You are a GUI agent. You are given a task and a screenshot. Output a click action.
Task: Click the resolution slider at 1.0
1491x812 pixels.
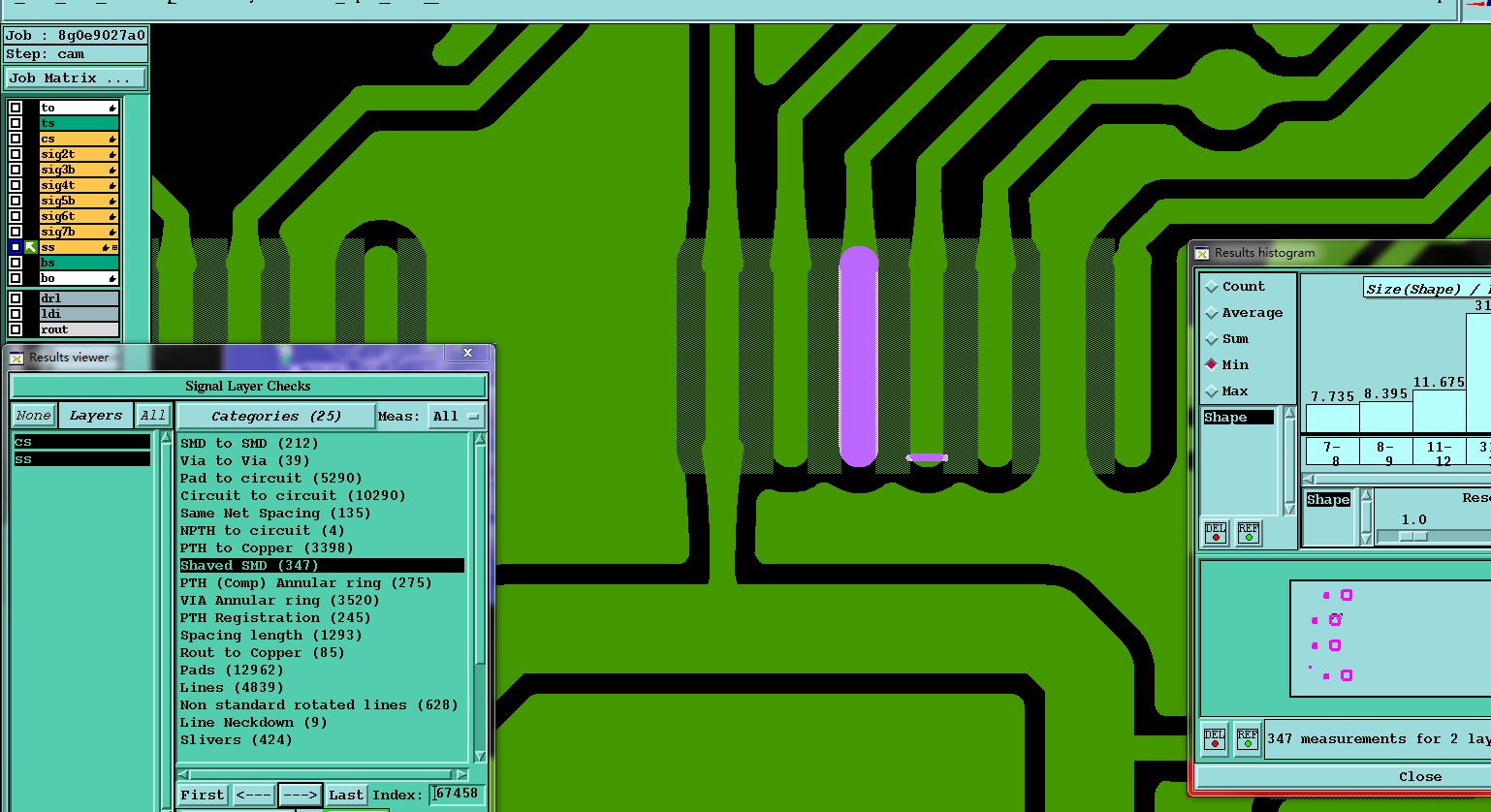pyautogui.click(x=1413, y=536)
